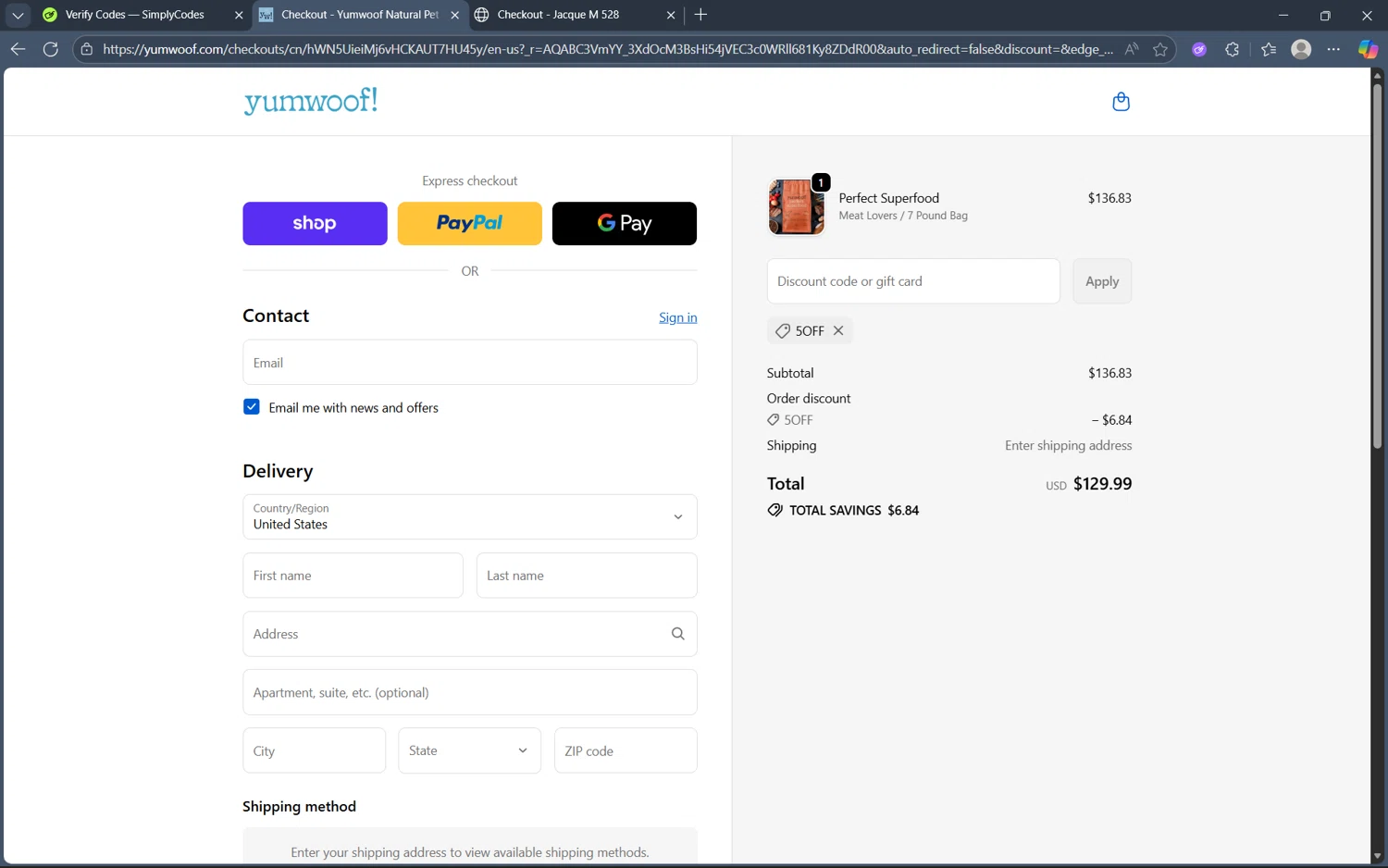The width and height of the screenshot is (1388, 868).
Task: Open the favorites list icon
Action: (1268, 49)
